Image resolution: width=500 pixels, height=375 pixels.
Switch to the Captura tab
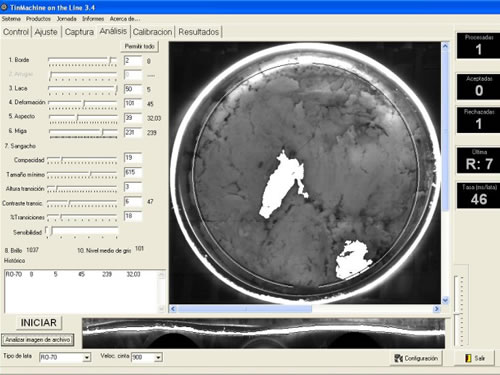click(x=79, y=32)
